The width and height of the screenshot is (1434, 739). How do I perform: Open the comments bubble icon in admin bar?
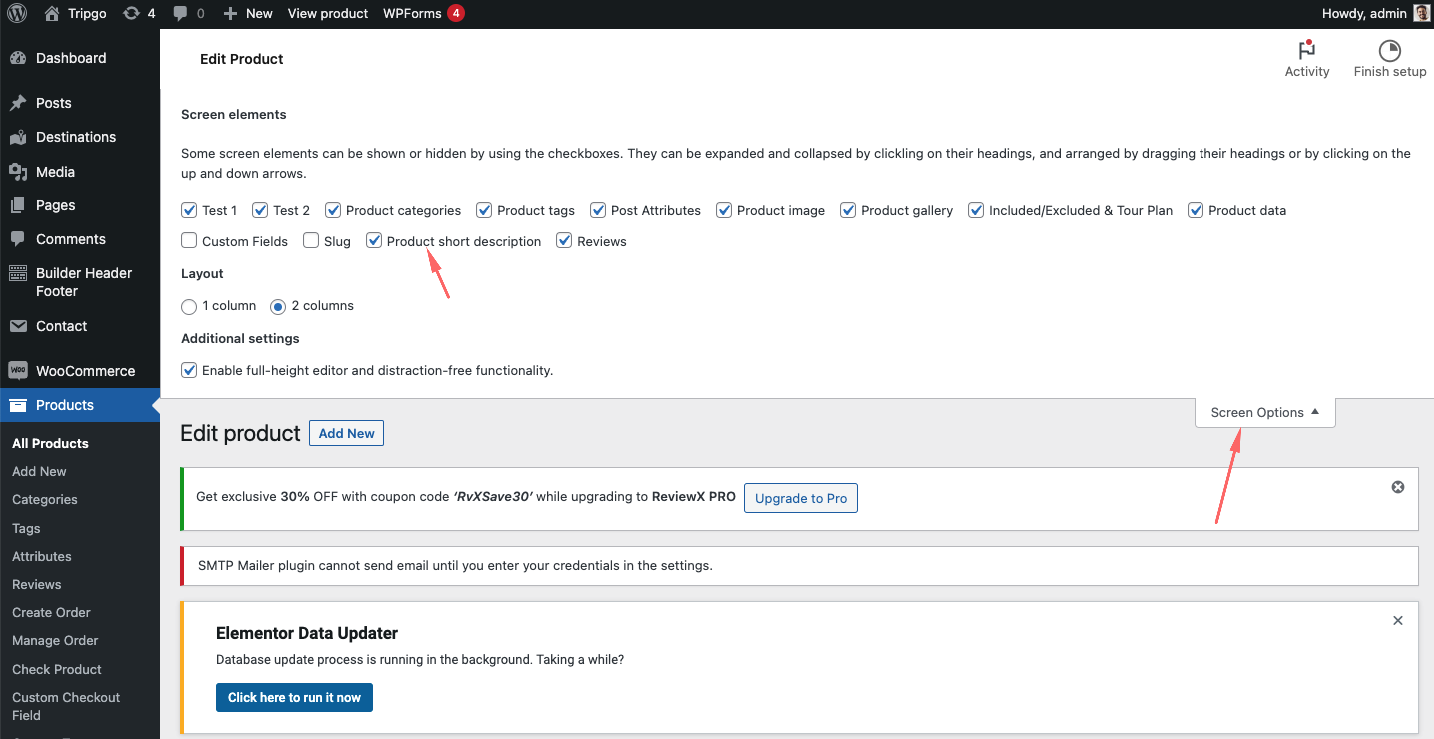pyautogui.click(x=179, y=14)
